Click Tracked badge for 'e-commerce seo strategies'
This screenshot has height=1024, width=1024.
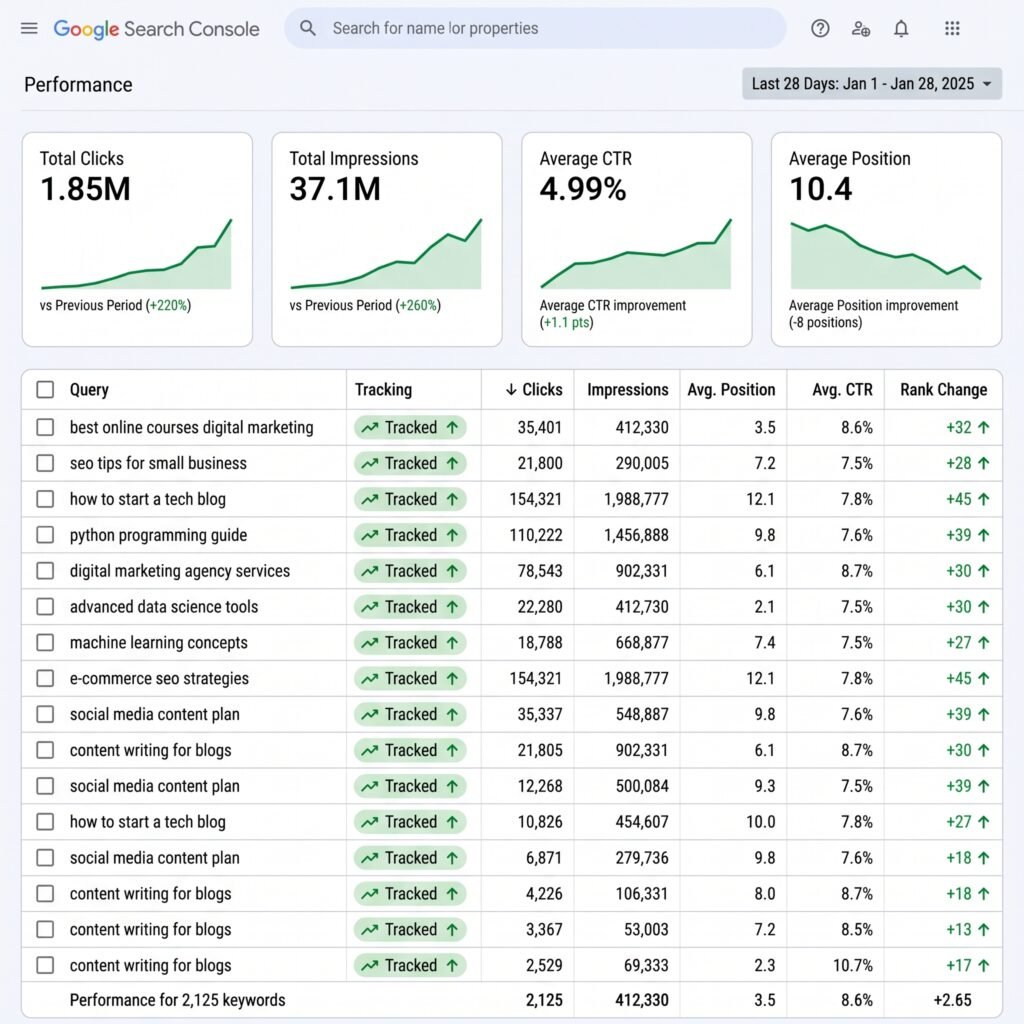410,679
